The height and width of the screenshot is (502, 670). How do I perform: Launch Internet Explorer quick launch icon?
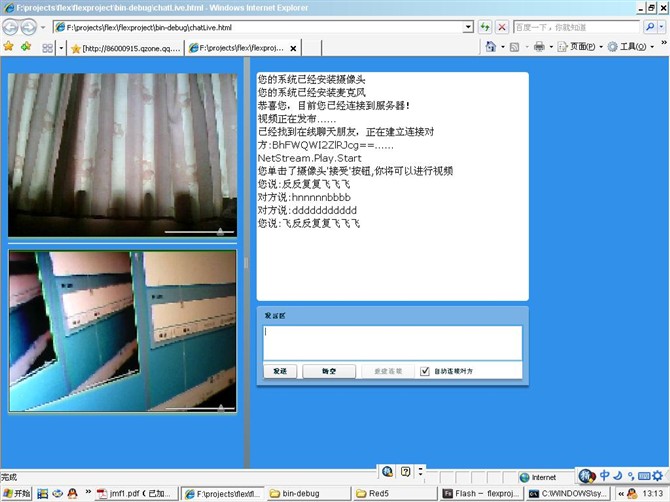pyautogui.click(x=57, y=493)
